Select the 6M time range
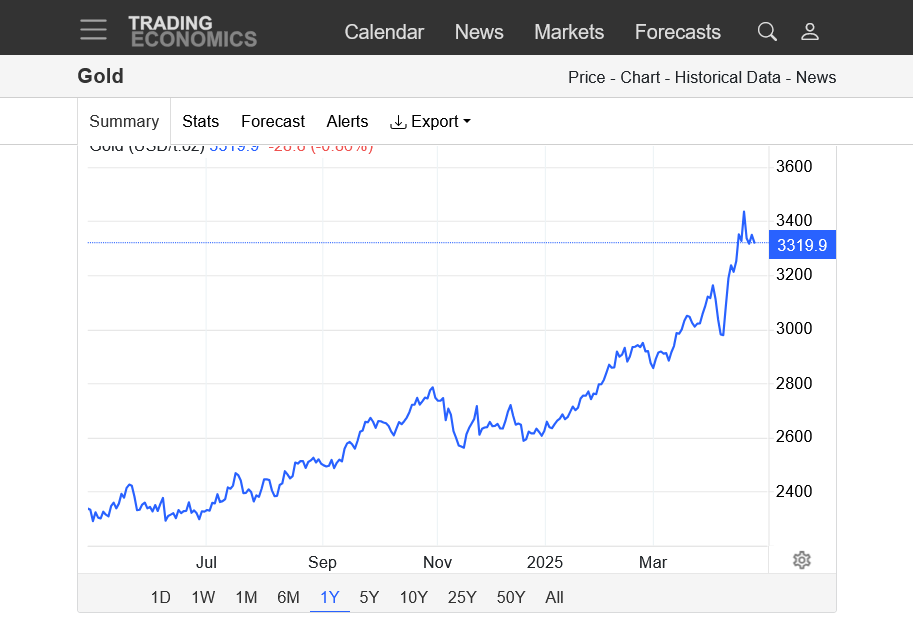 coord(288,597)
